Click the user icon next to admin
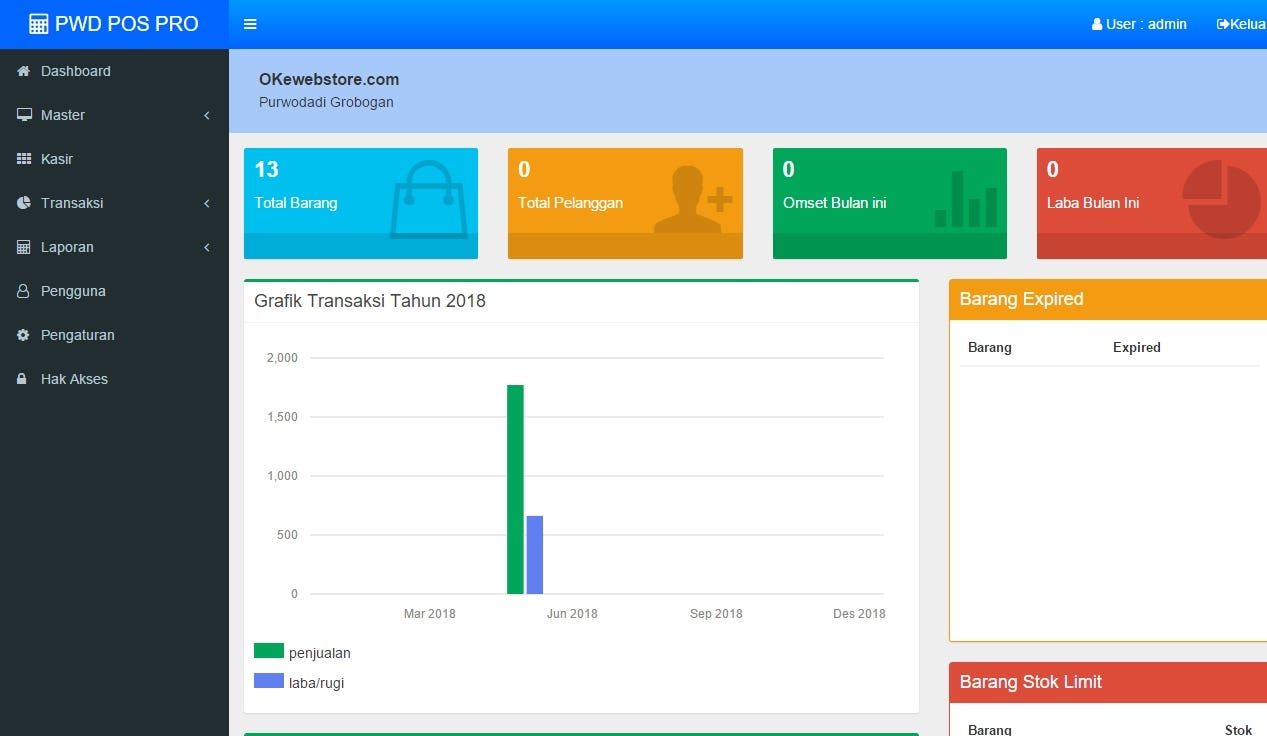The image size is (1267, 736). pos(1097,25)
